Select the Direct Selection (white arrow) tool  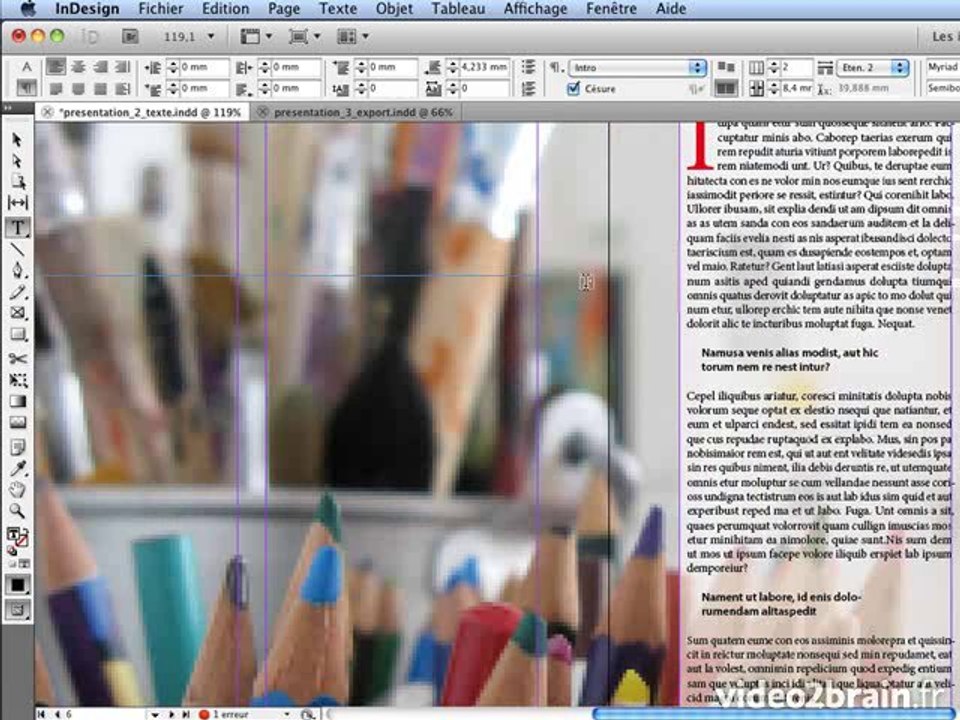pyautogui.click(x=17, y=161)
